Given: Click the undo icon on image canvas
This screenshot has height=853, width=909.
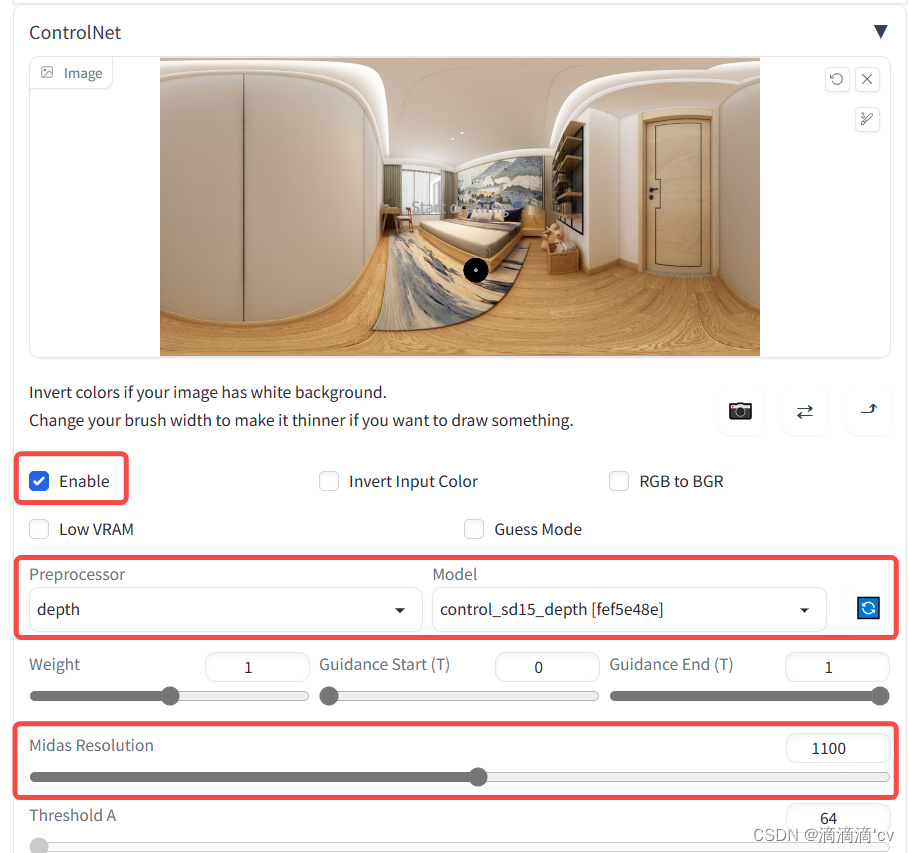Looking at the screenshot, I should pos(837,79).
